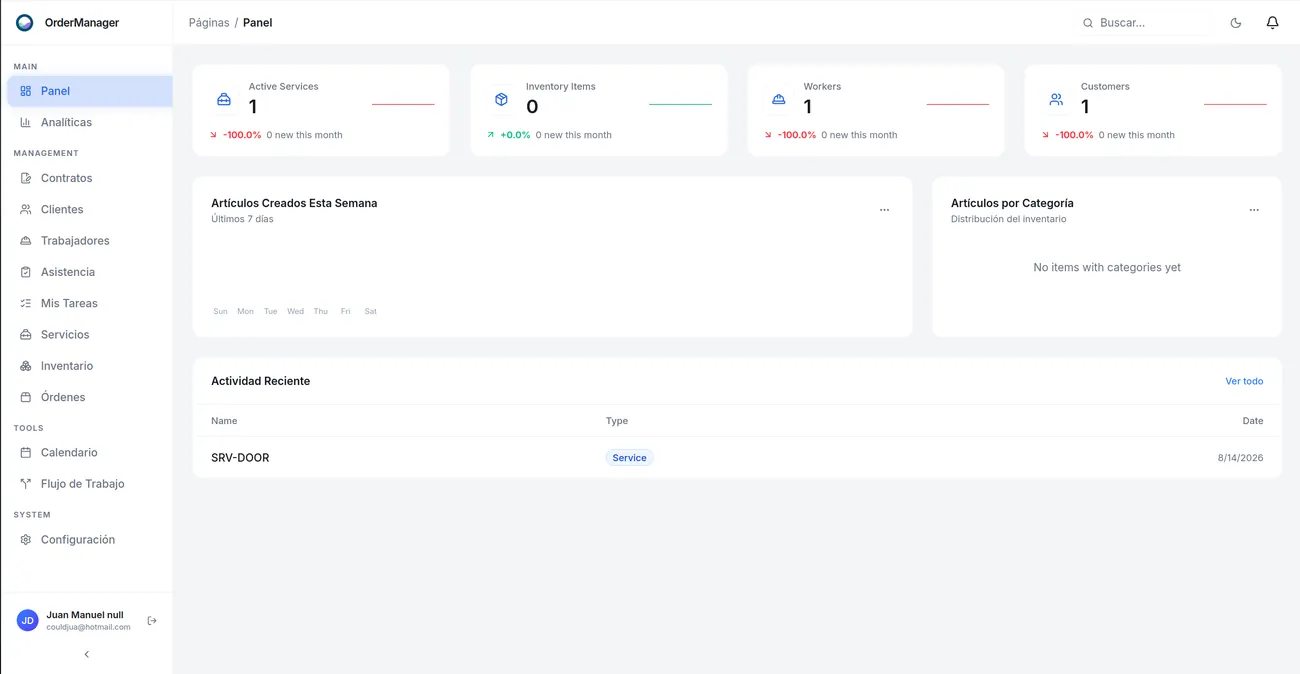Viewport: 1300px width, 674px height.
Task: Open Mis Tareas
Action: 90,303
